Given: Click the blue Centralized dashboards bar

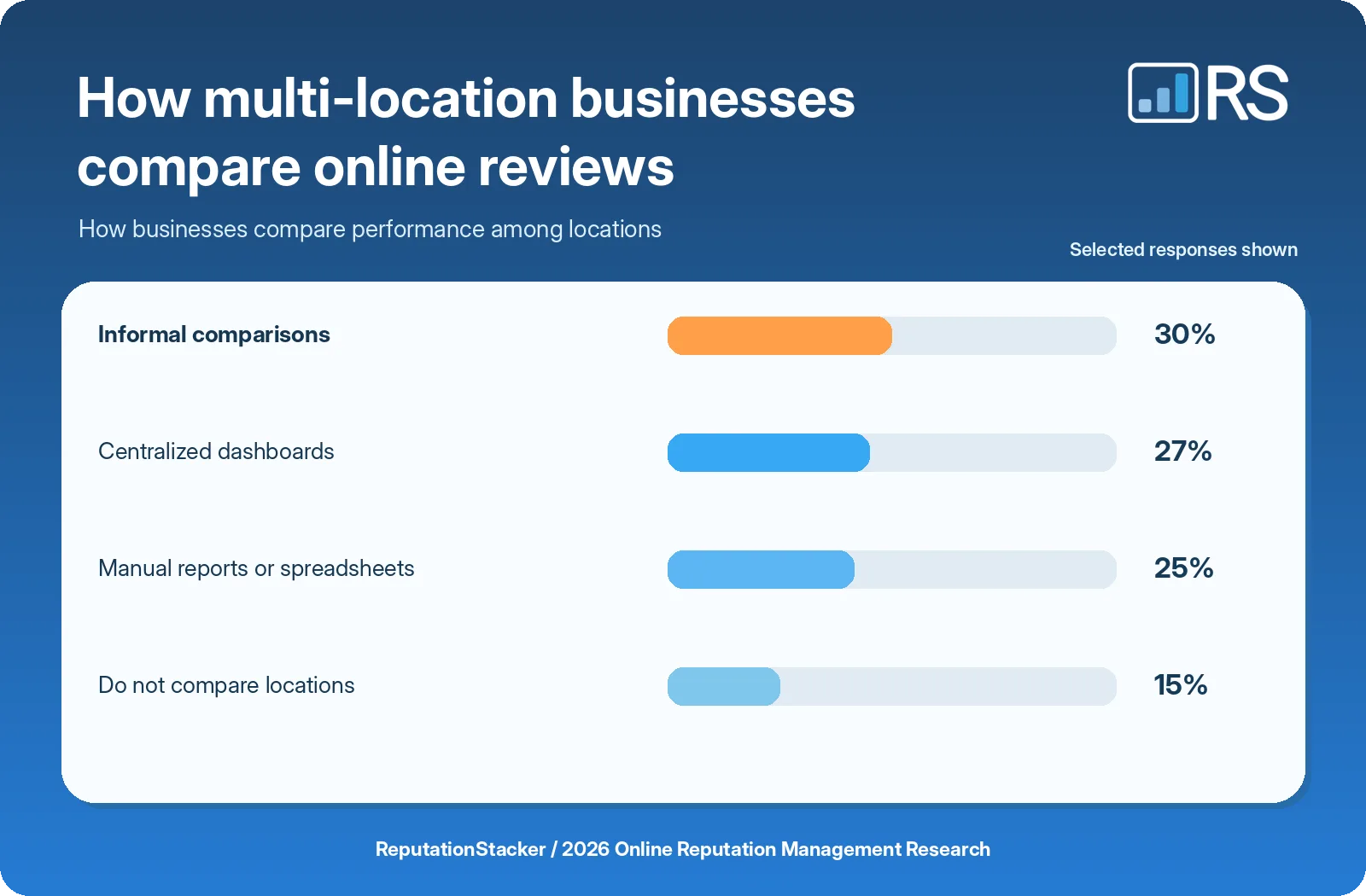Looking at the screenshot, I should (x=768, y=452).
